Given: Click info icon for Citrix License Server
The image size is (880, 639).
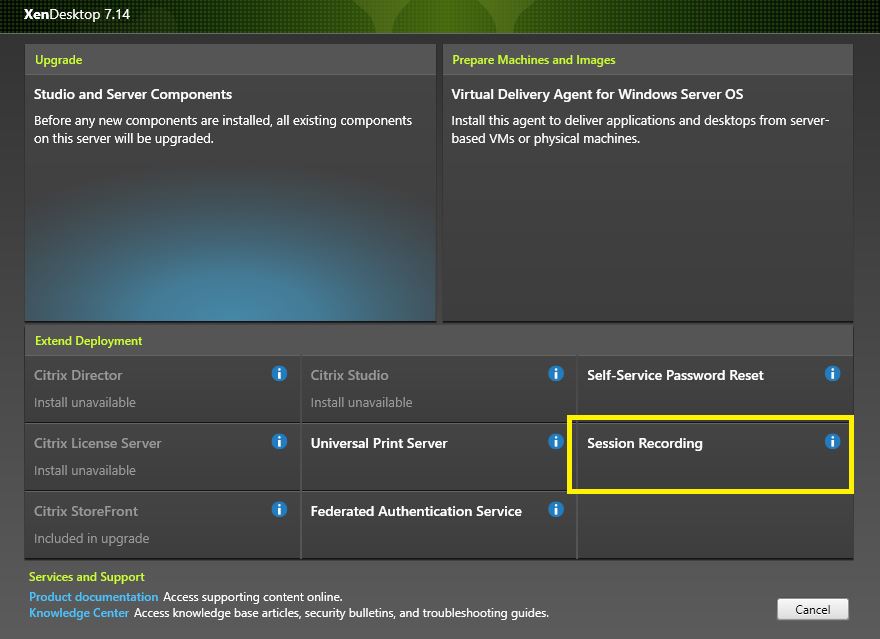Looking at the screenshot, I should pyautogui.click(x=279, y=442).
